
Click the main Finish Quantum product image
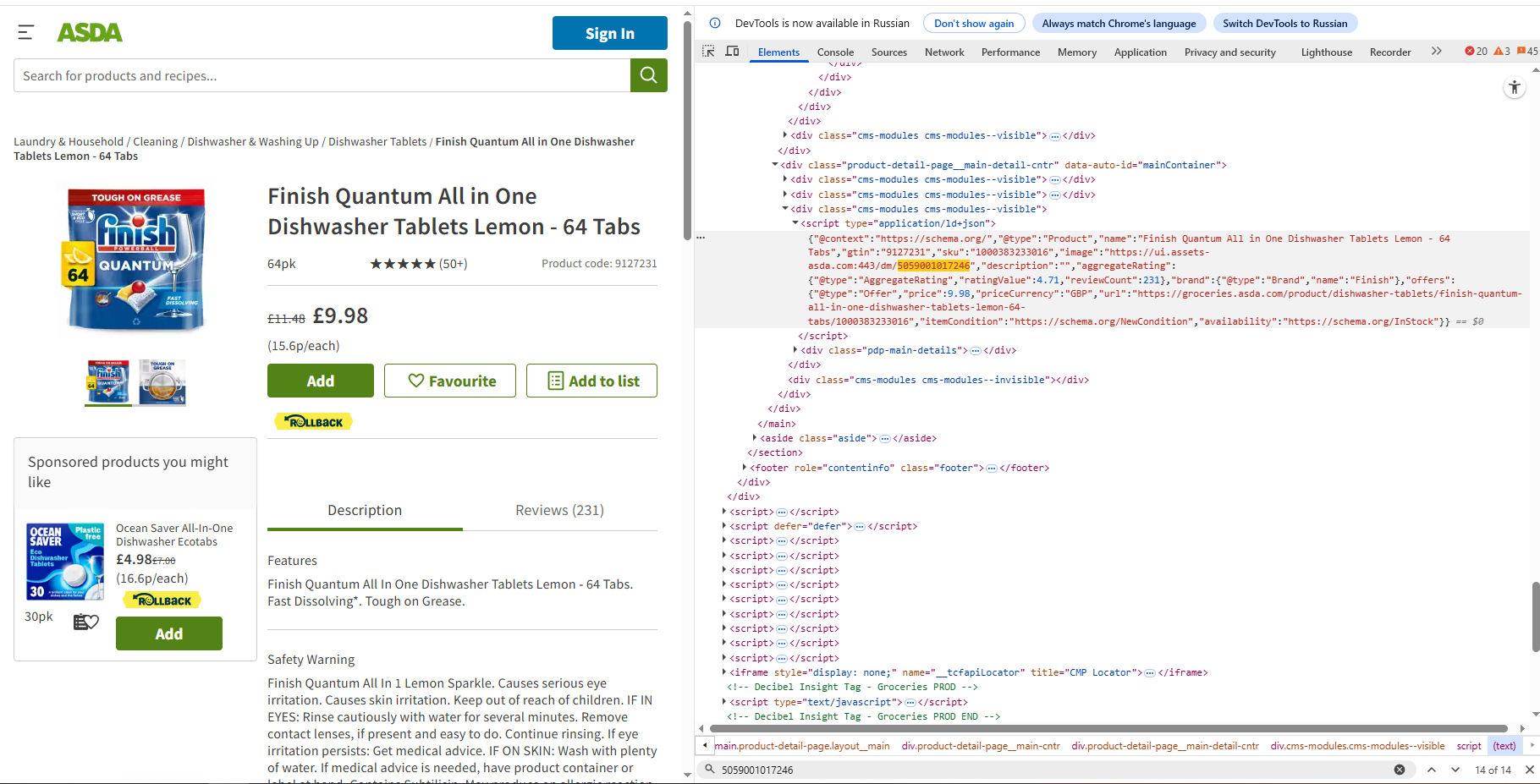[135, 260]
